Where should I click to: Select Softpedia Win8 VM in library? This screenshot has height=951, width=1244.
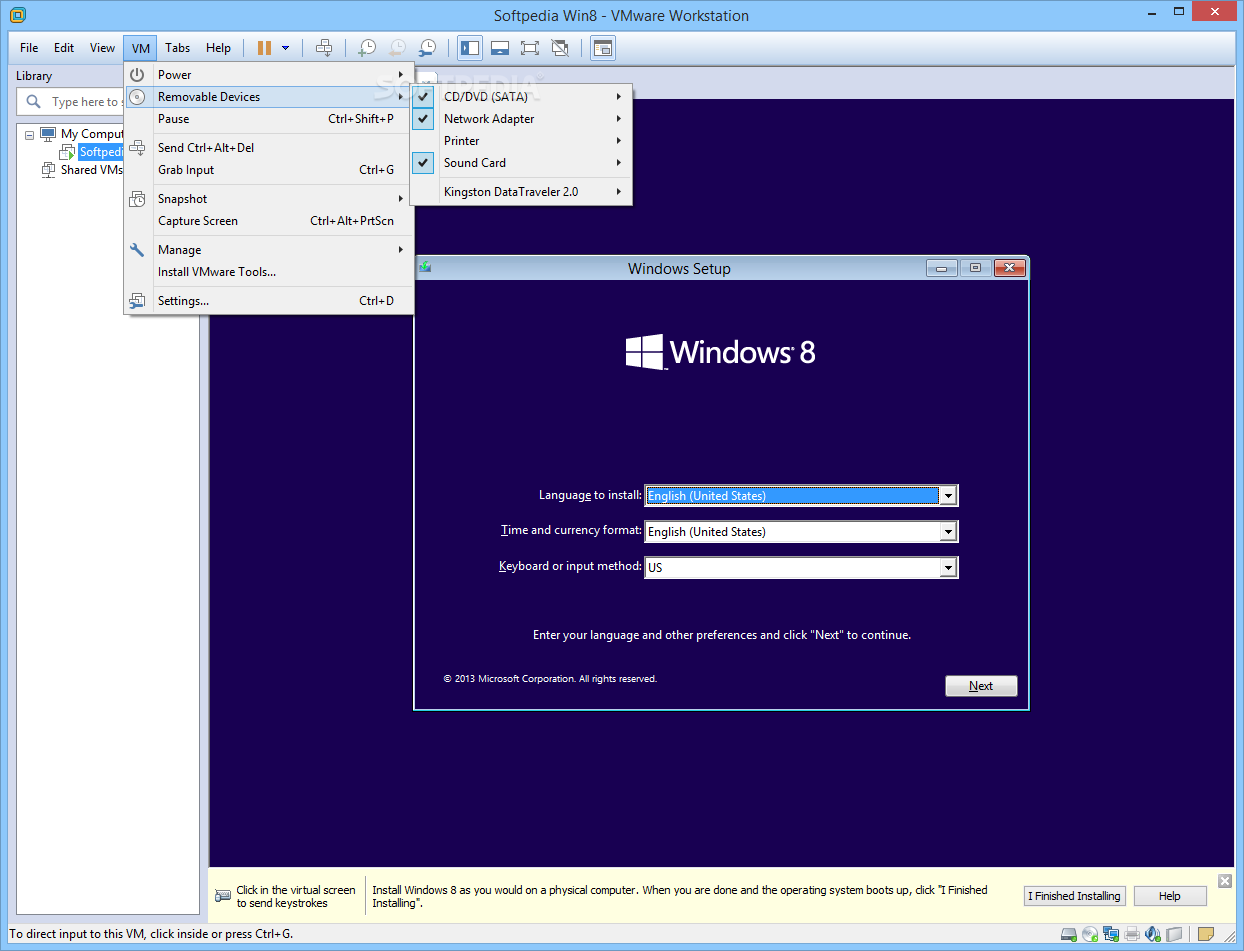[101, 152]
